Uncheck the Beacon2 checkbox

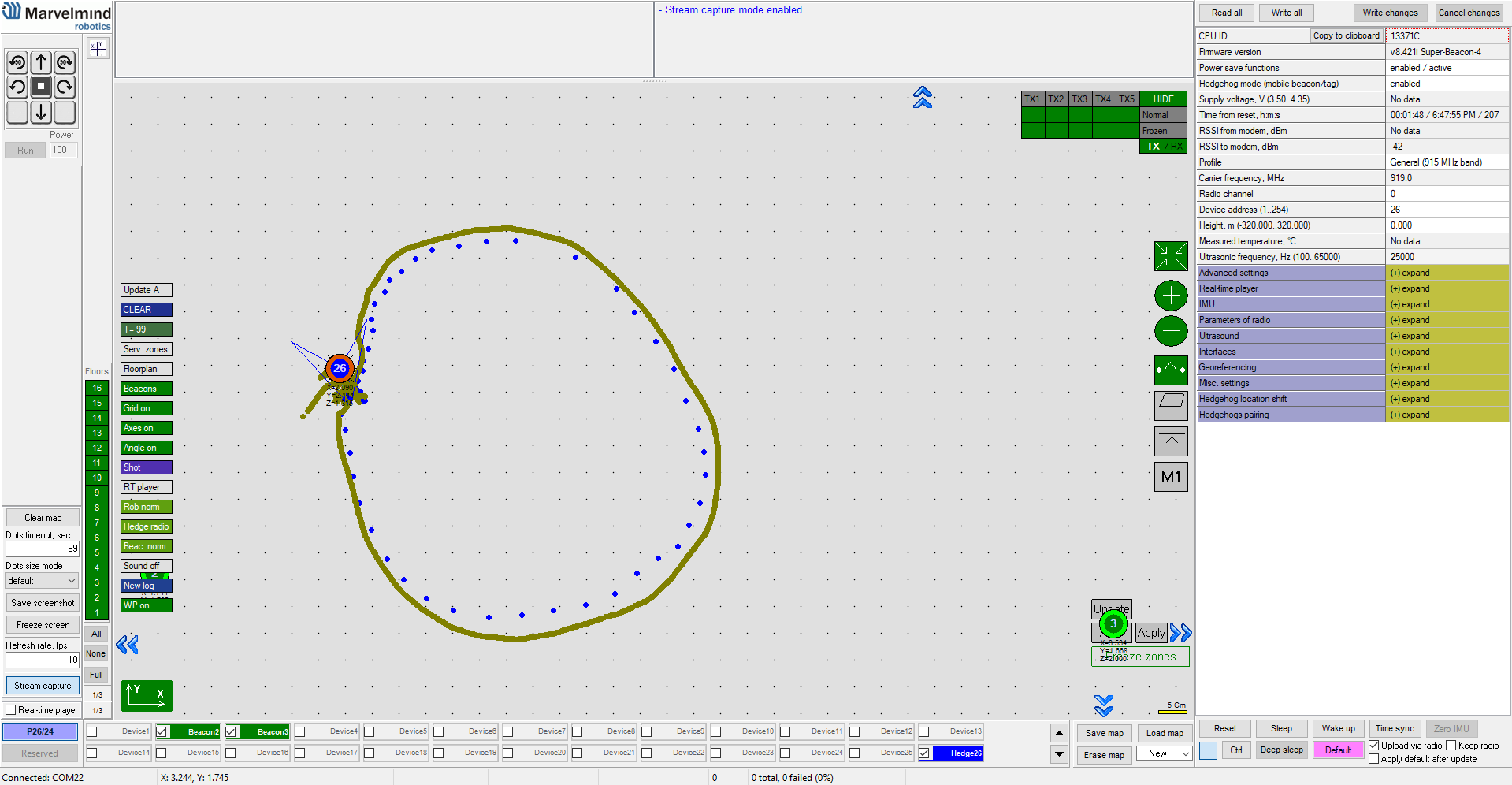pyautogui.click(x=162, y=731)
